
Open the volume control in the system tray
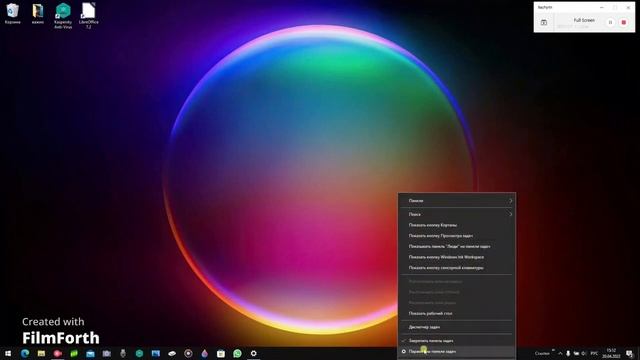click(584, 353)
